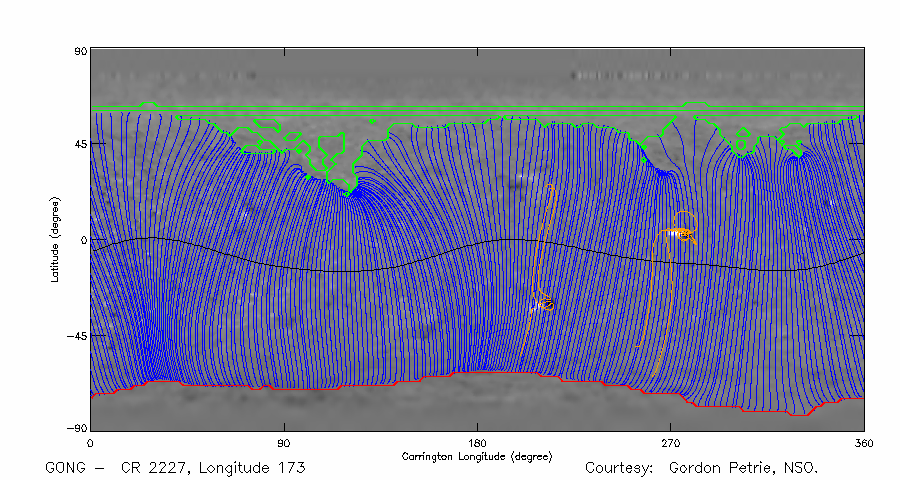The image size is (900, 480).
Task: Select the 0 tick label on latitude axis
Action: click(x=82, y=240)
